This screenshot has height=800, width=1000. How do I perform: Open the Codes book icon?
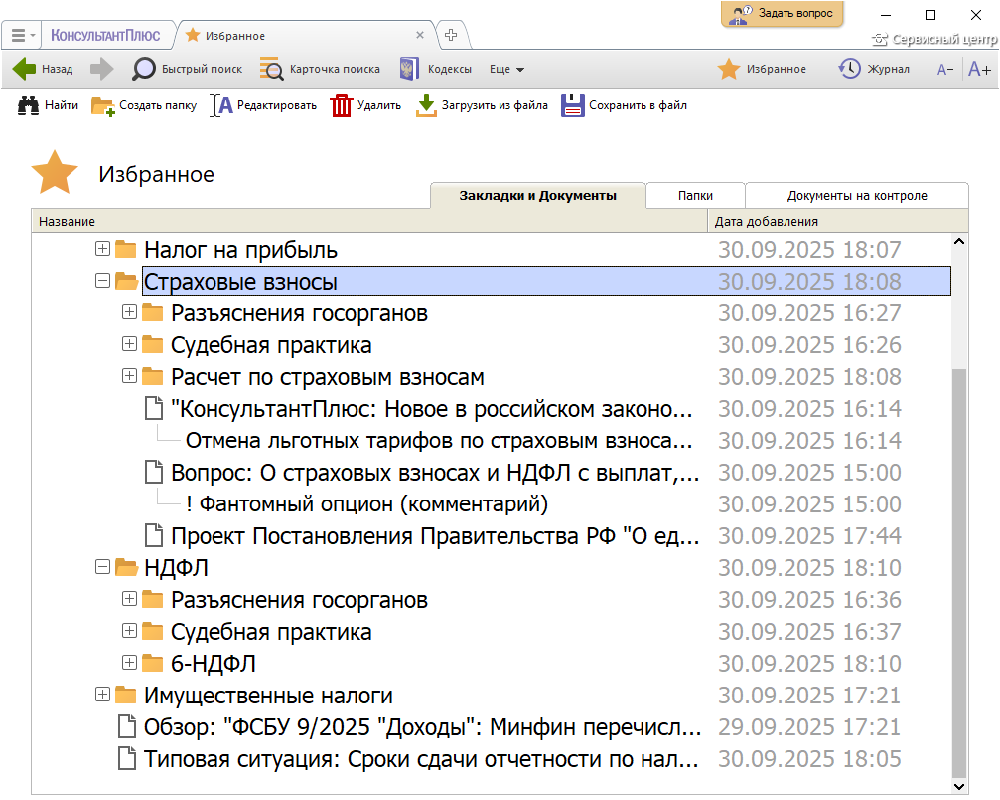[408, 69]
